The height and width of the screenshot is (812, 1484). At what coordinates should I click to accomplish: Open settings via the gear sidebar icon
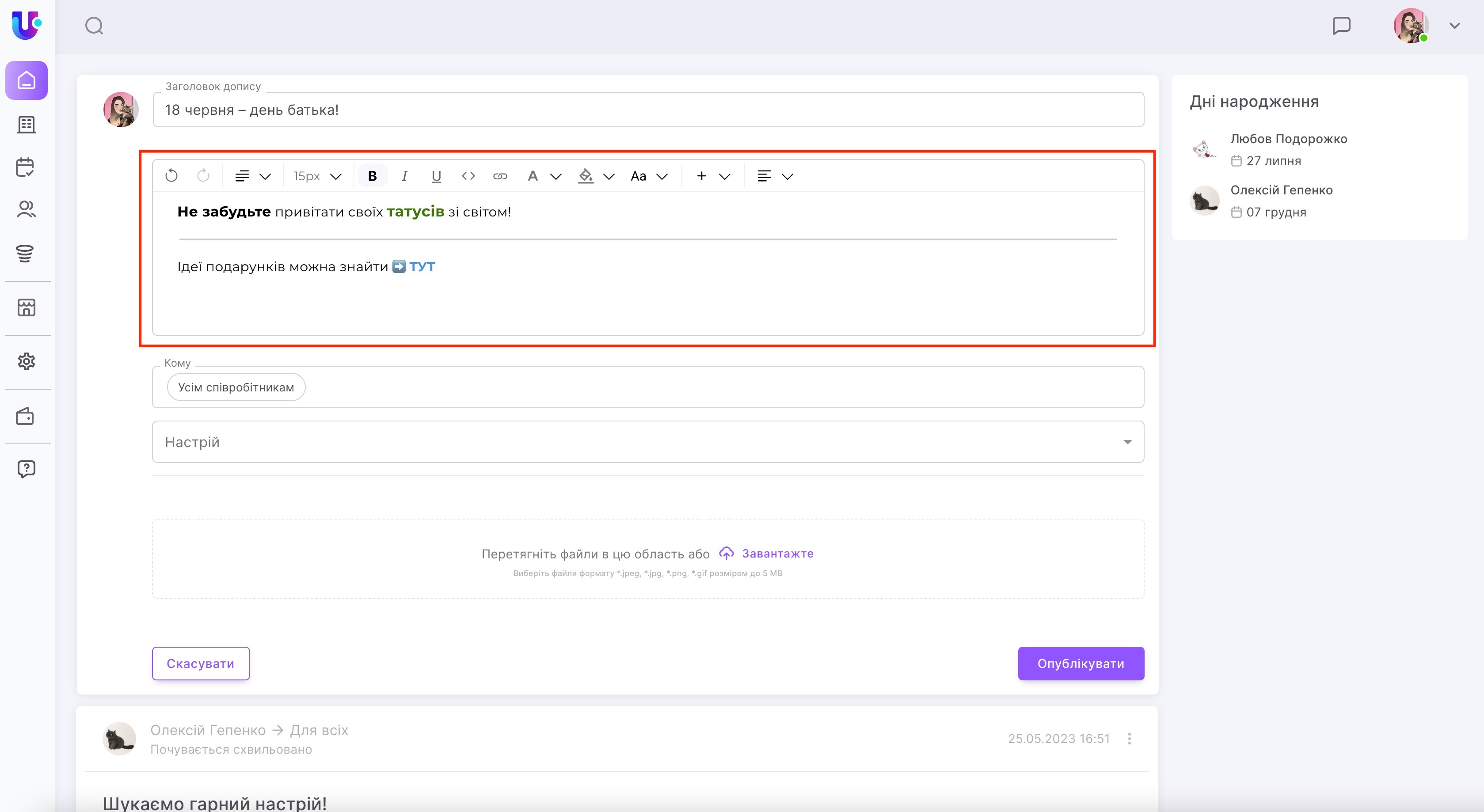tap(26, 362)
